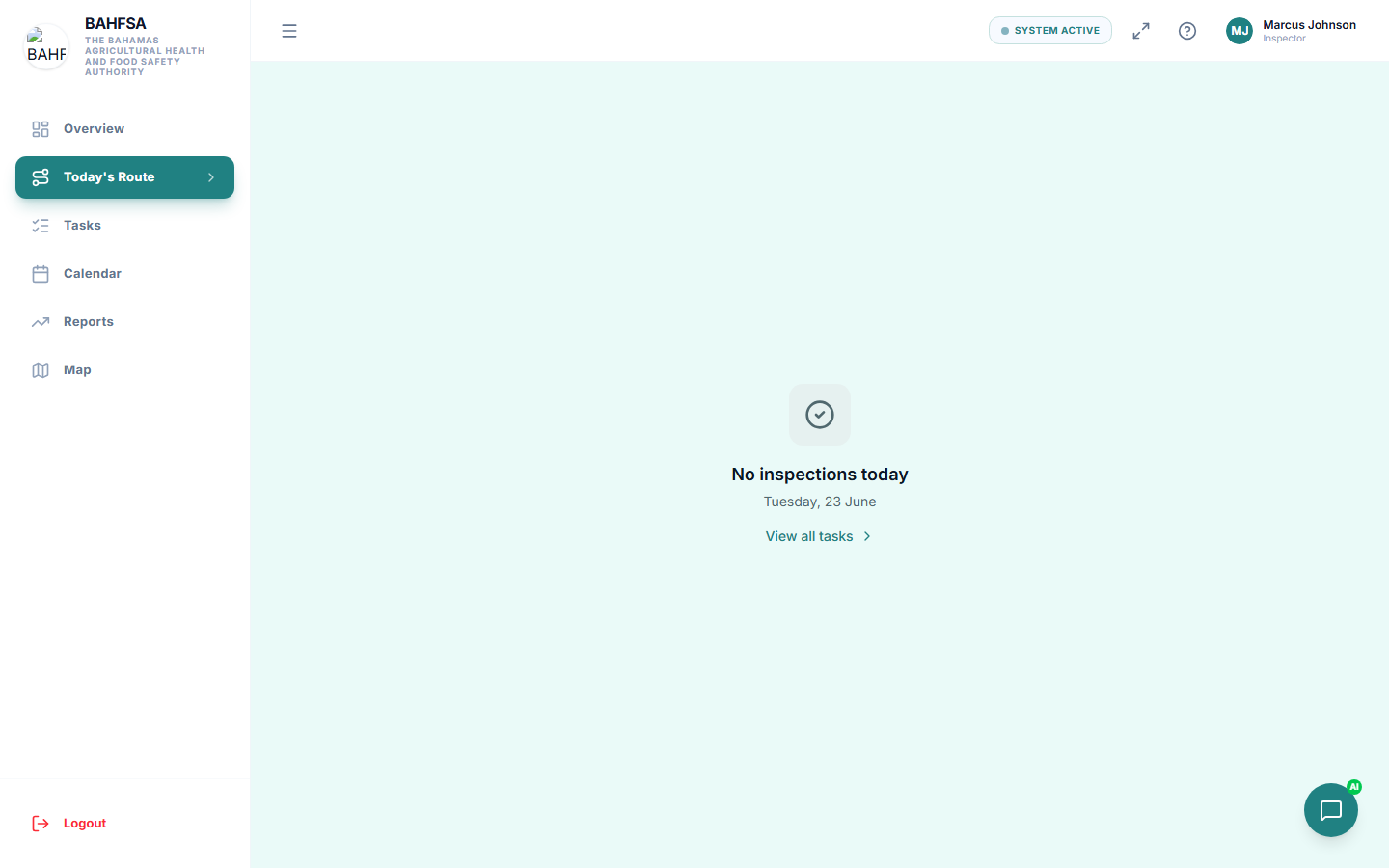Screen dimensions: 1389x868
Task: Click the Today's Route path icon
Action: click(41, 177)
